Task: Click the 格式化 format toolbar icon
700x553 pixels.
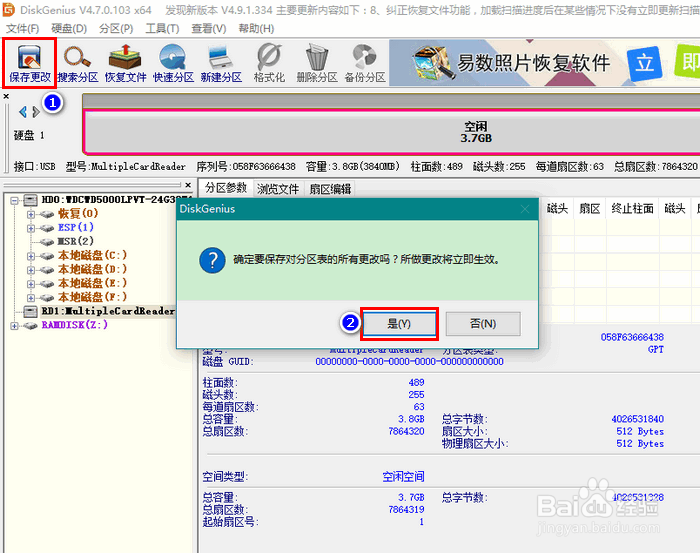Action: point(269,63)
